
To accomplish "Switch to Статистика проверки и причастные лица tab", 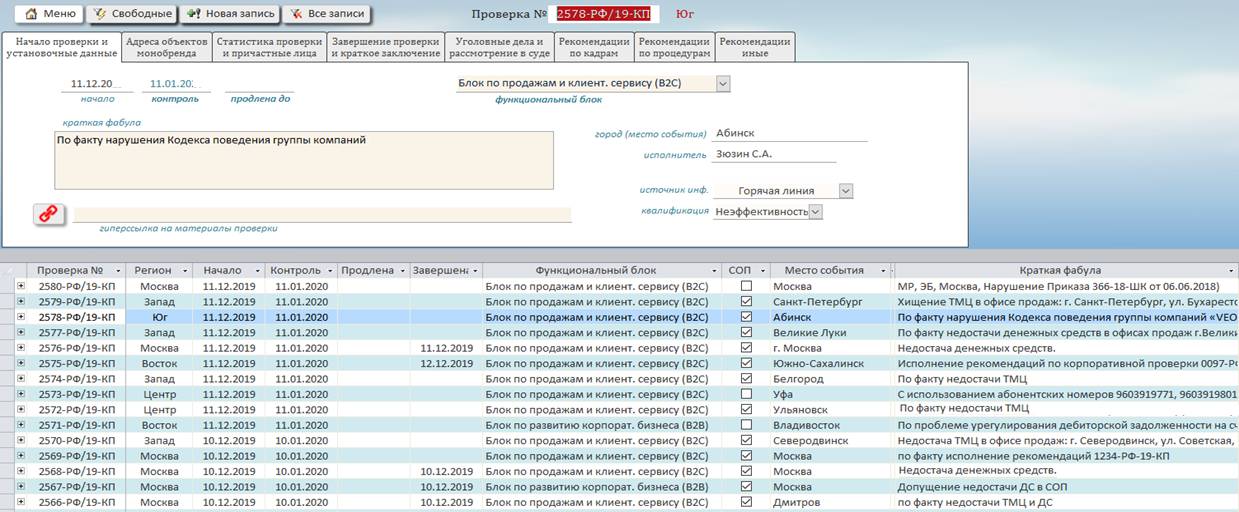I will pyautogui.click(x=269, y=47).
